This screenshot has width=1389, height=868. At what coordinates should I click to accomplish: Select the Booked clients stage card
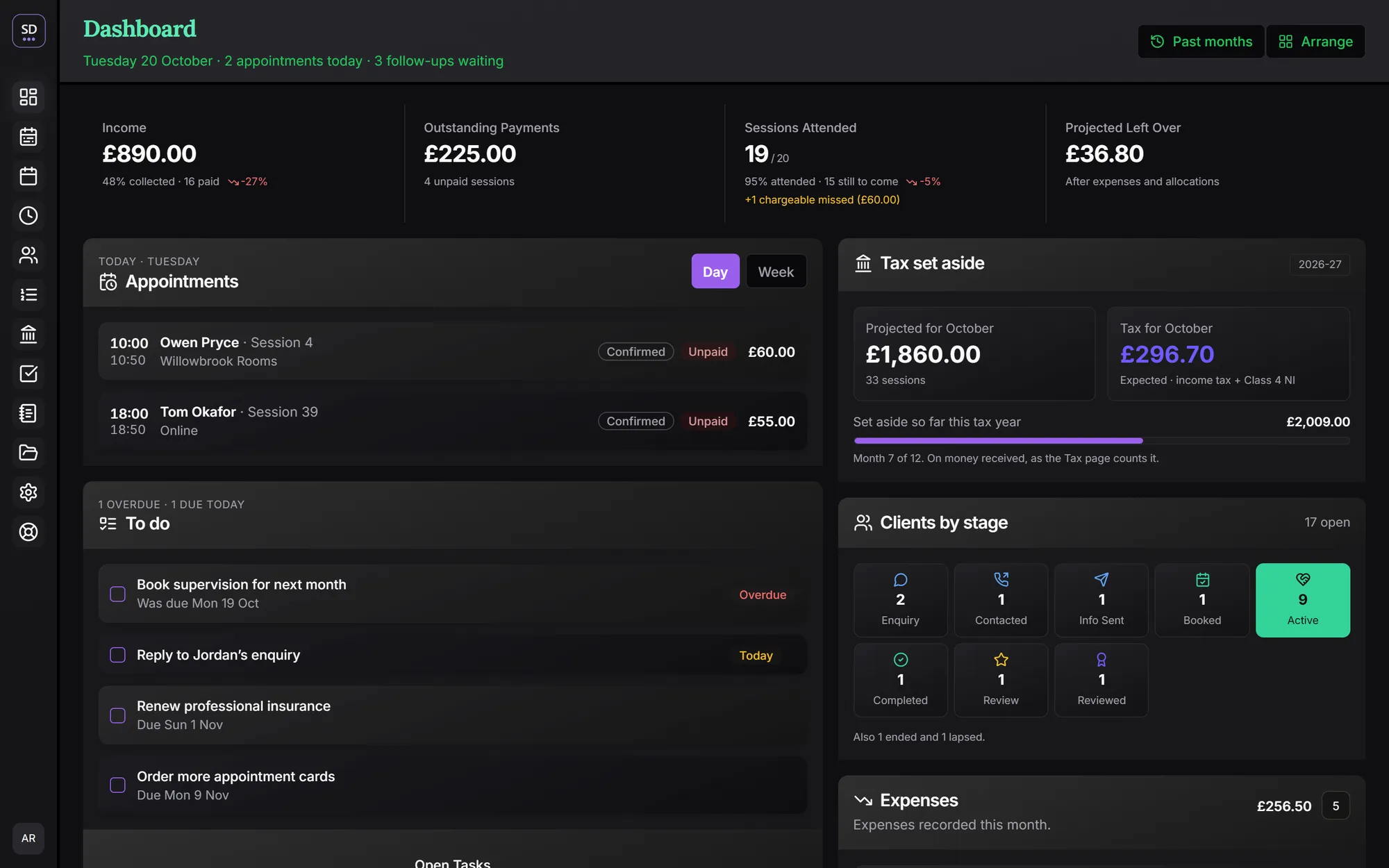pyautogui.click(x=1202, y=600)
